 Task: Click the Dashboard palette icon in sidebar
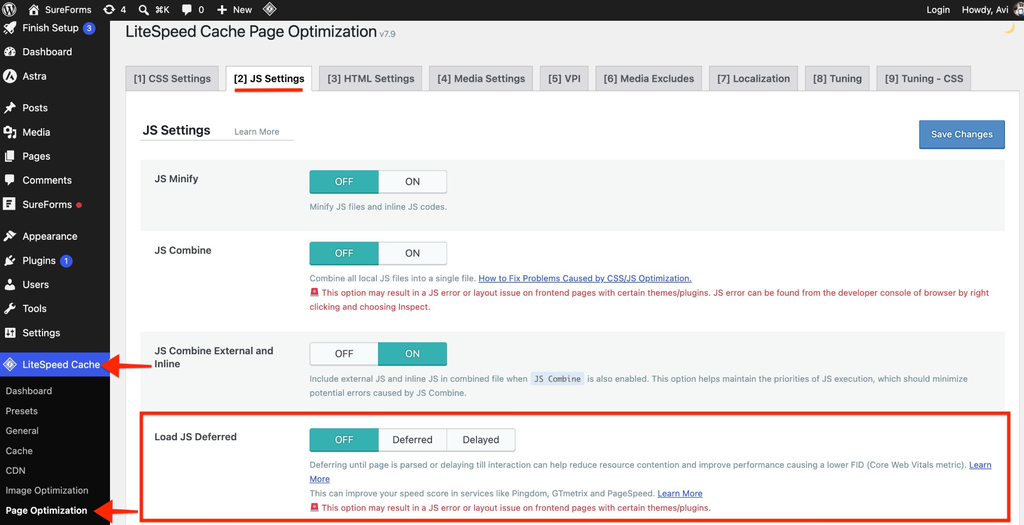pyautogui.click(x=10, y=52)
